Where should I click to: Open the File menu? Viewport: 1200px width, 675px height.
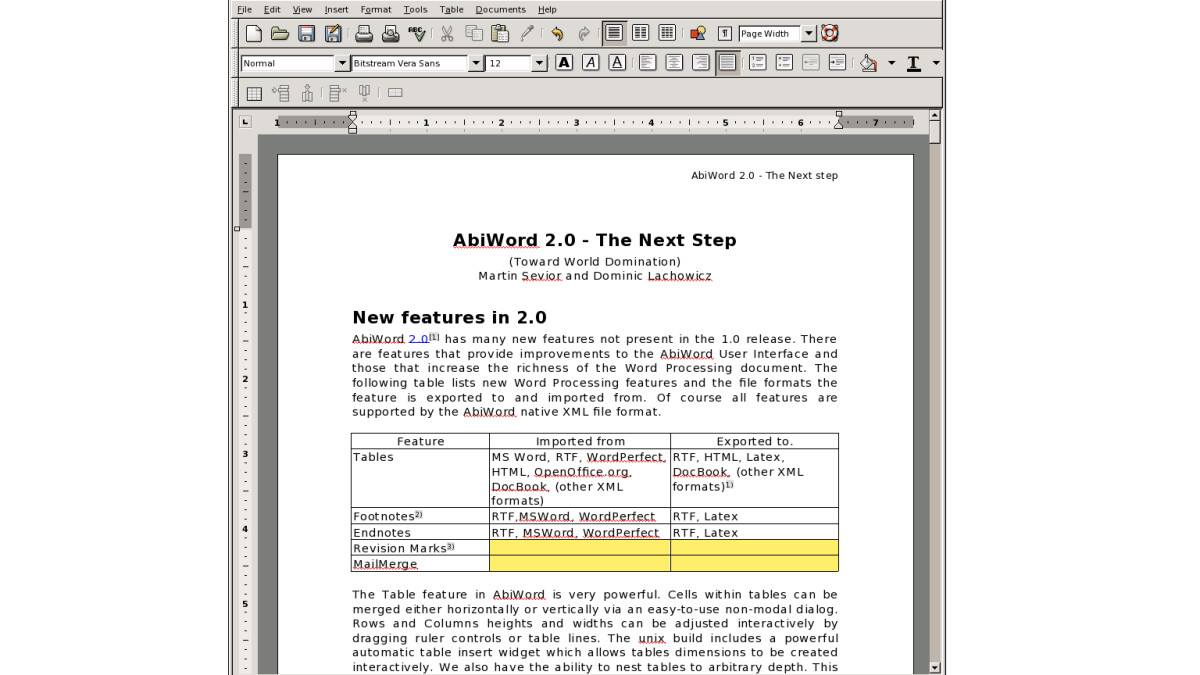[245, 9]
